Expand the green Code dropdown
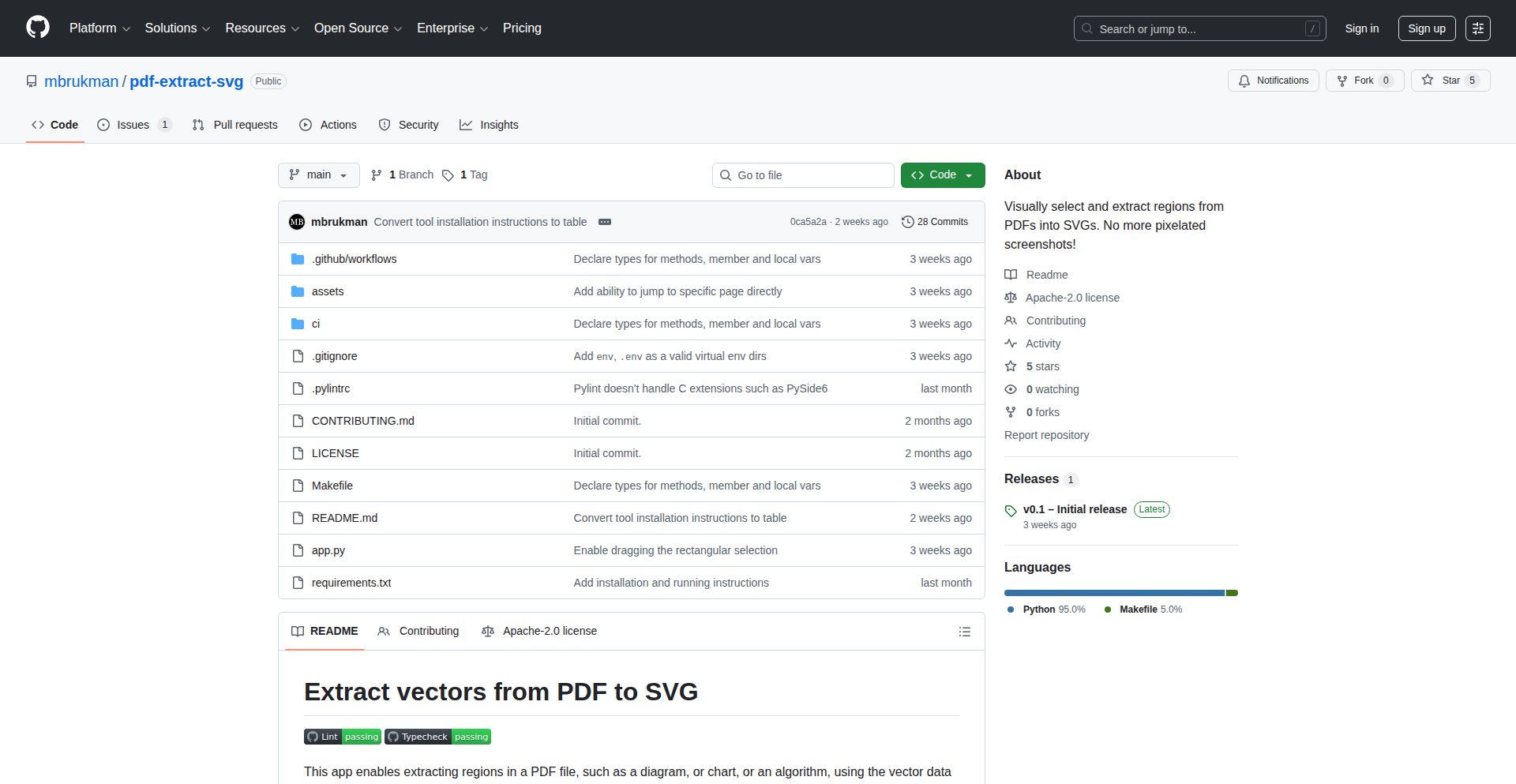The width and height of the screenshot is (1516, 784). tap(942, 175)
